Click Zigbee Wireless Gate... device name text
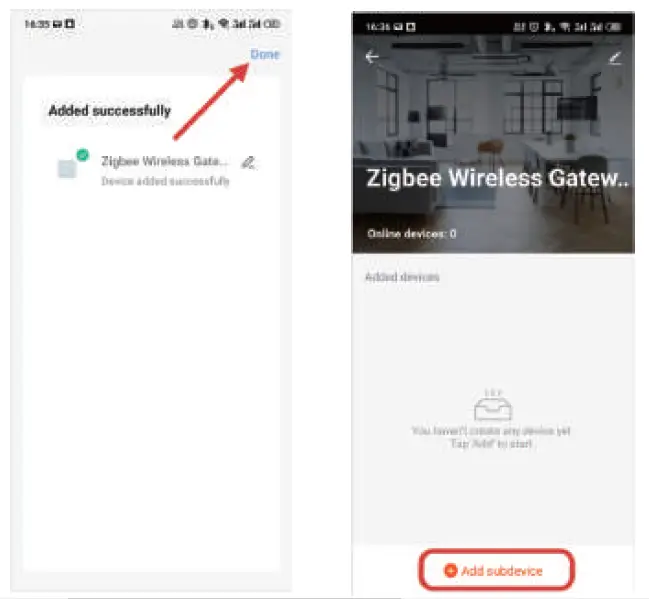The height and width of the screenshot is (599, 649). [164, 161]
